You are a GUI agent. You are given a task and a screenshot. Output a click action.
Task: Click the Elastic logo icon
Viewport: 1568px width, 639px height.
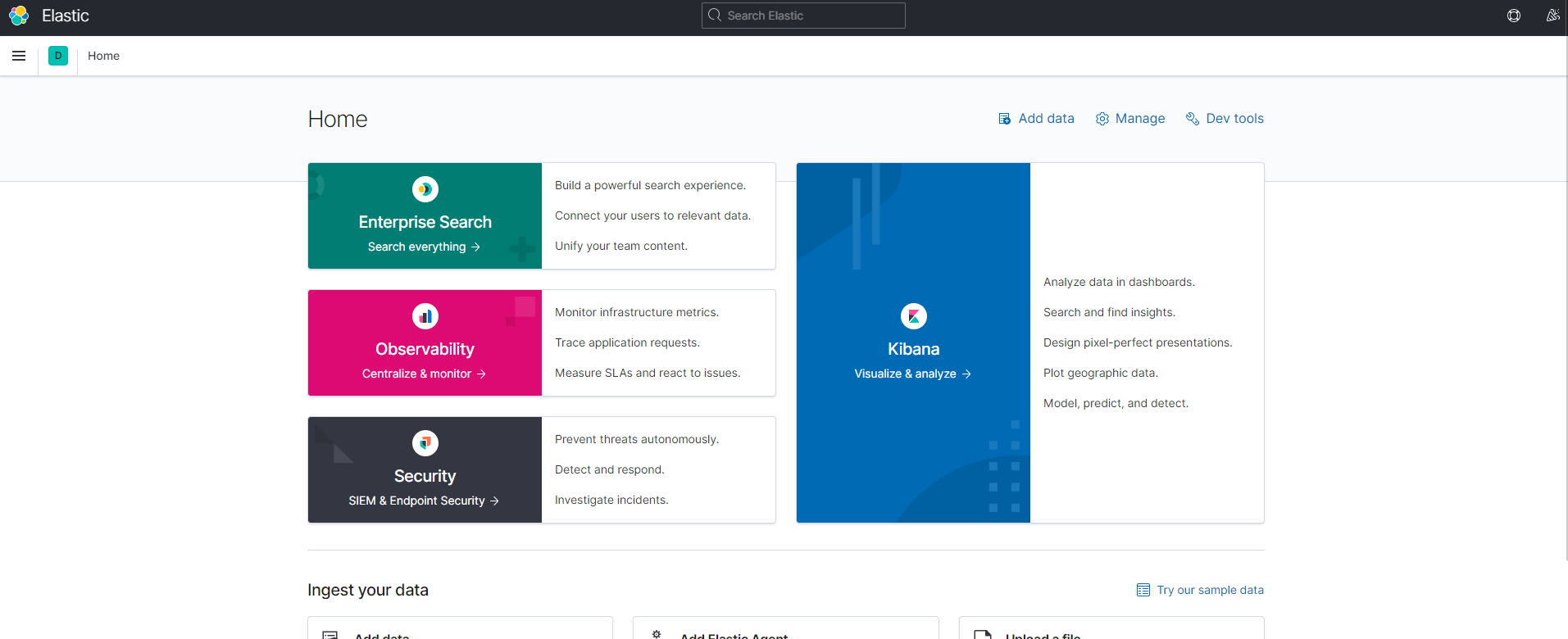(x=19, y=16)
